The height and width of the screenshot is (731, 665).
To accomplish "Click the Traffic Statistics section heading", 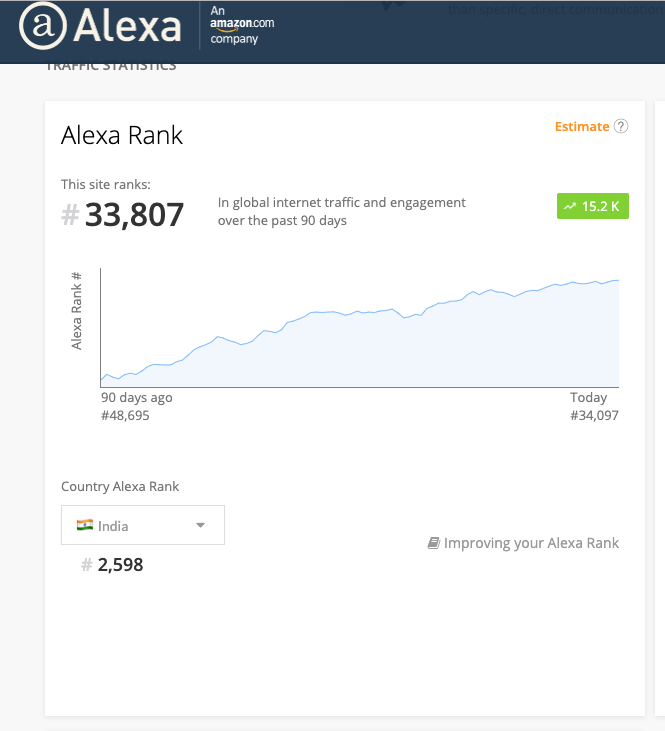I will [110, 66].
